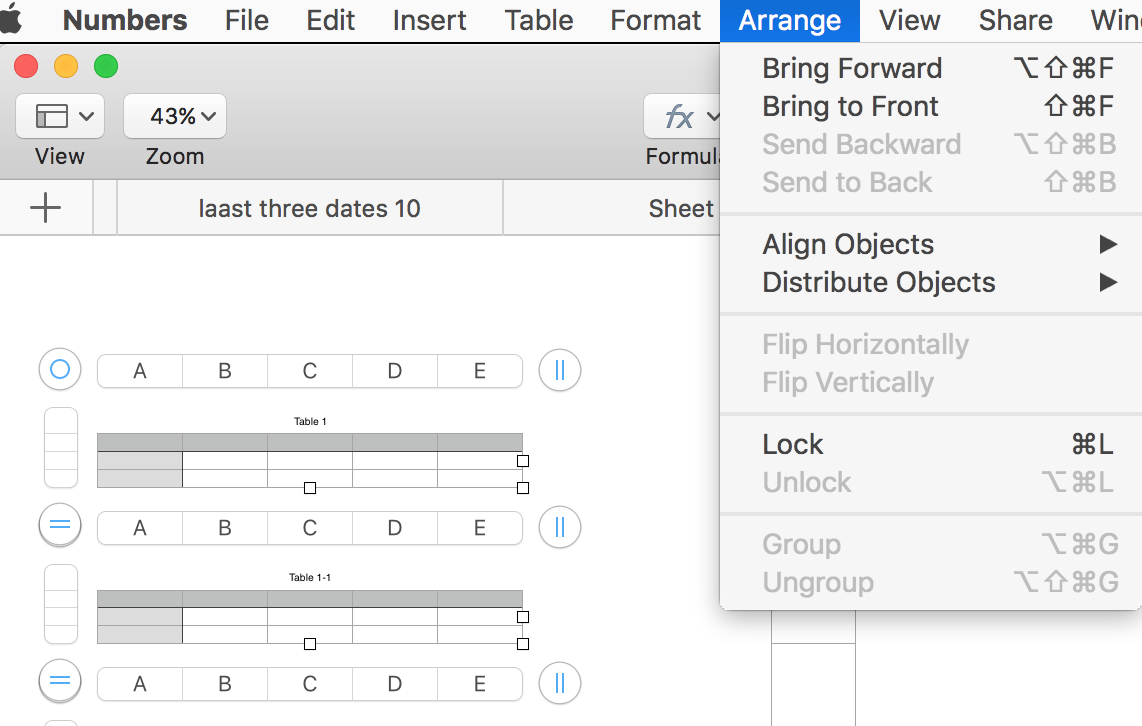
Task: Add a new sheet with plus icon
Action: point(46,208)
